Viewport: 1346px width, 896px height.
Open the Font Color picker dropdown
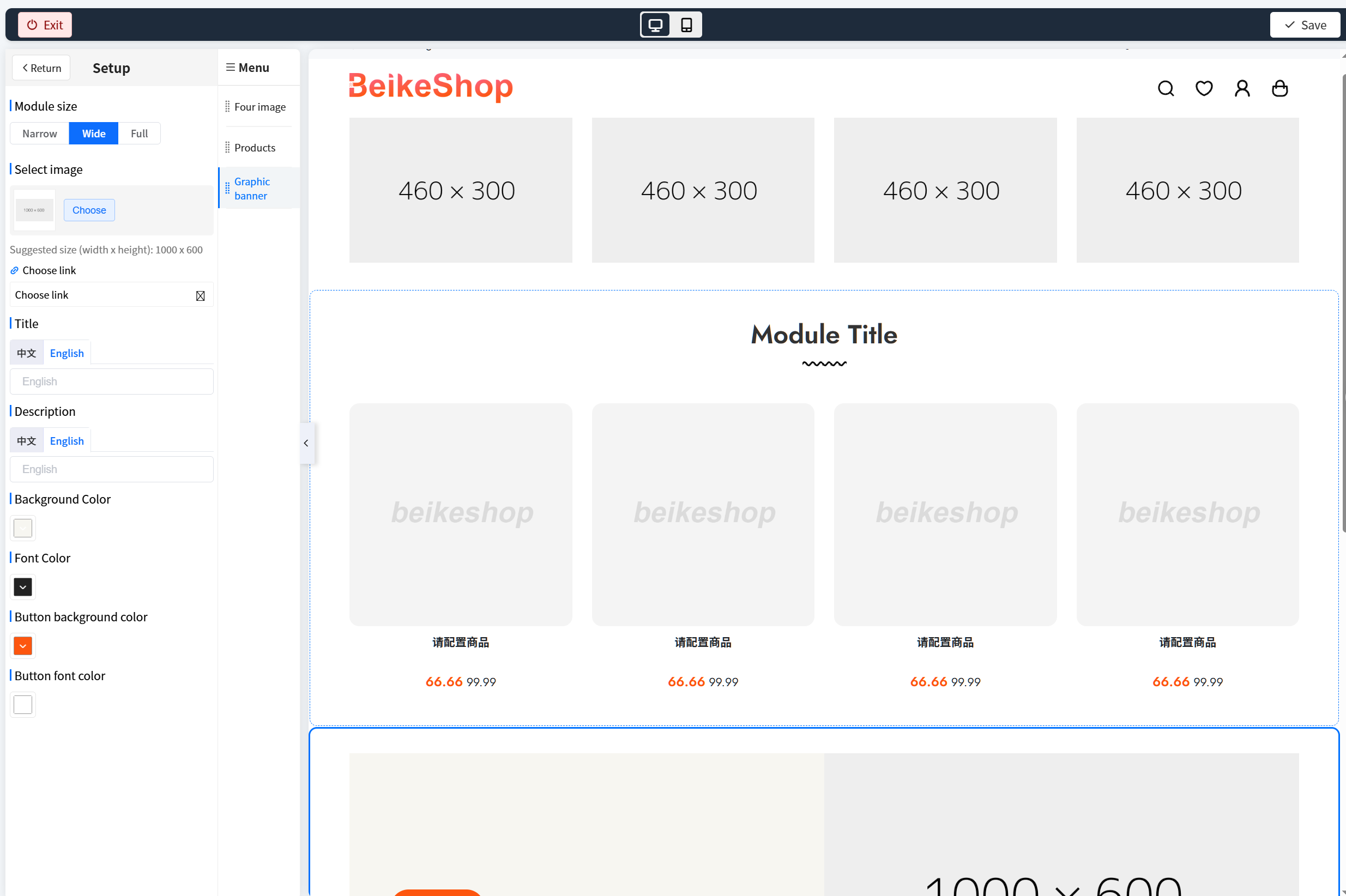23,587
